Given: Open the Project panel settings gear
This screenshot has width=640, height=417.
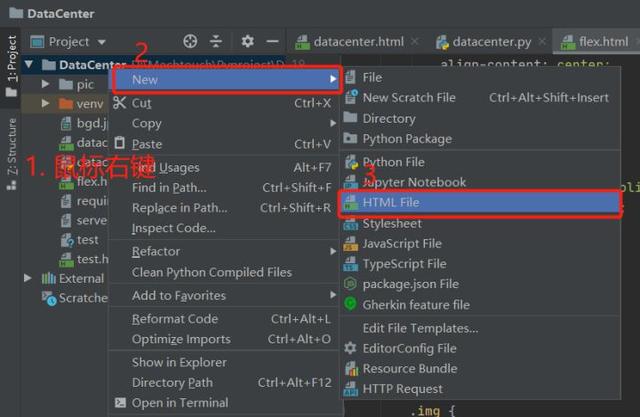Looking at the screenshot, I should 247,41.
